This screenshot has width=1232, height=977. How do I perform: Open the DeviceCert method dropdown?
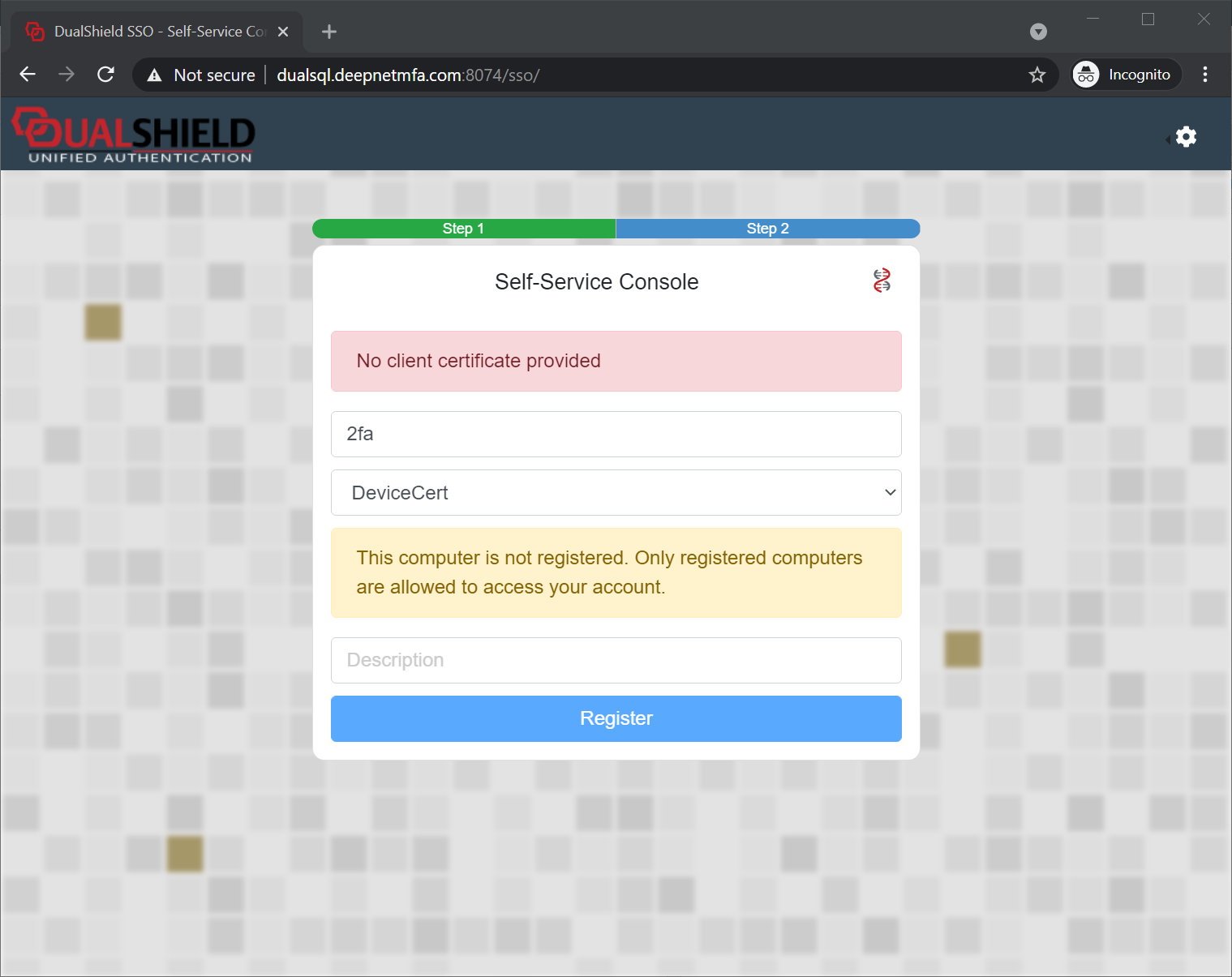616,492
